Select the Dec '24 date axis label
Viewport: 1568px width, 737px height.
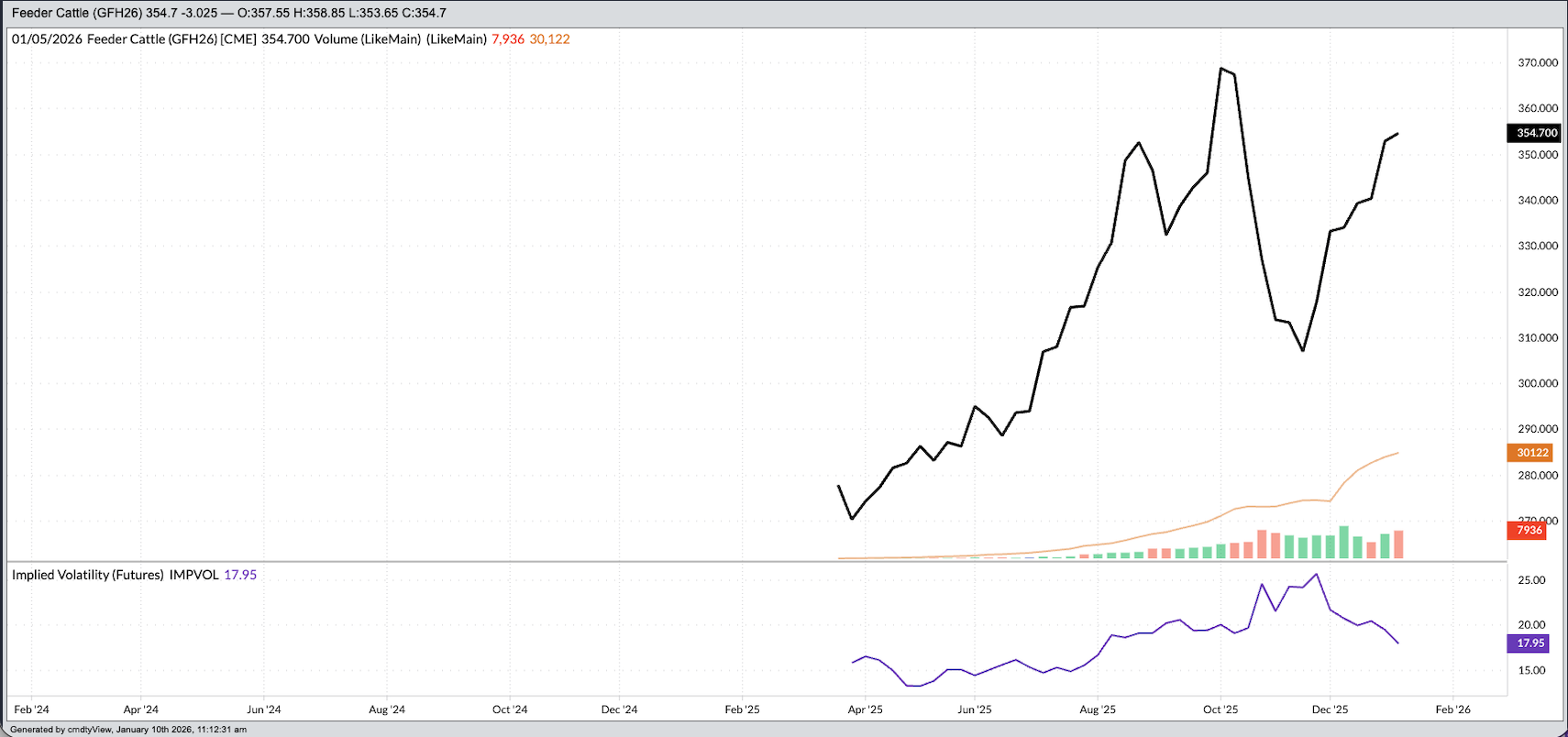[x=619, y=709]
